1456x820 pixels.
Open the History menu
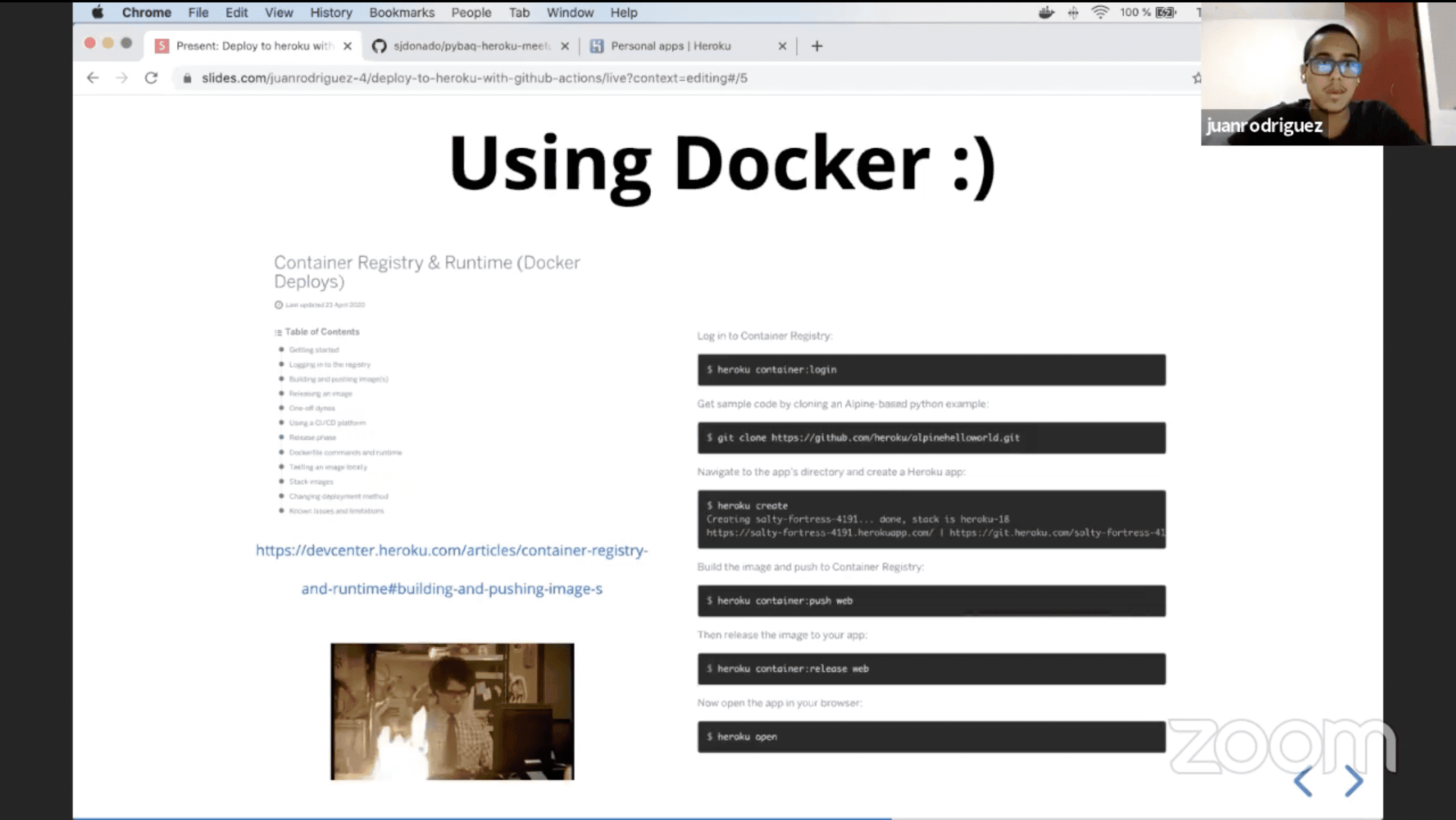click(331, 13)
